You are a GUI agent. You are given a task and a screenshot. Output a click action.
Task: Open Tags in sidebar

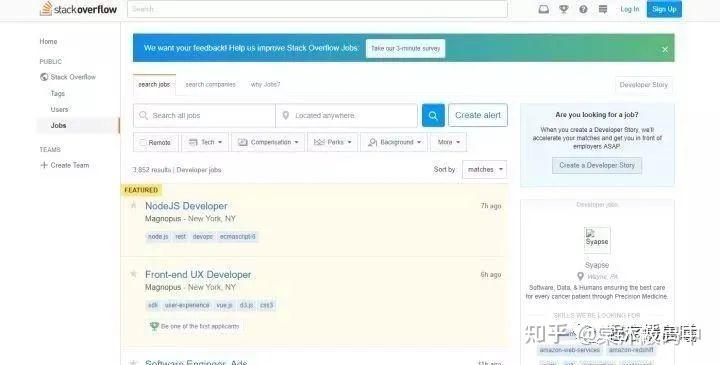[57, 93]
